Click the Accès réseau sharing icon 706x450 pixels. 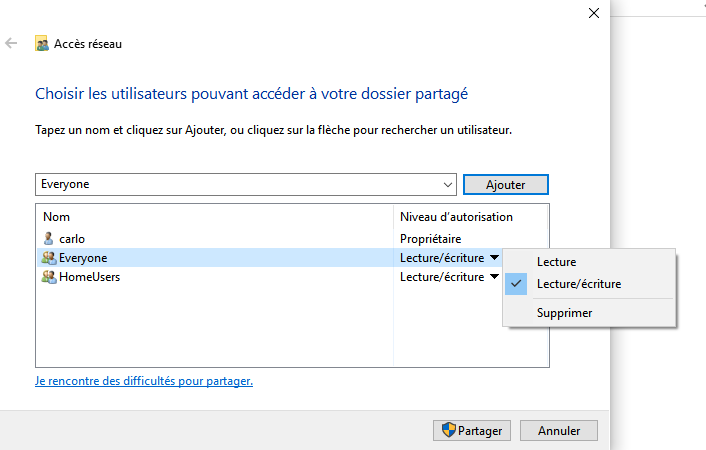(x=42, y=44)
